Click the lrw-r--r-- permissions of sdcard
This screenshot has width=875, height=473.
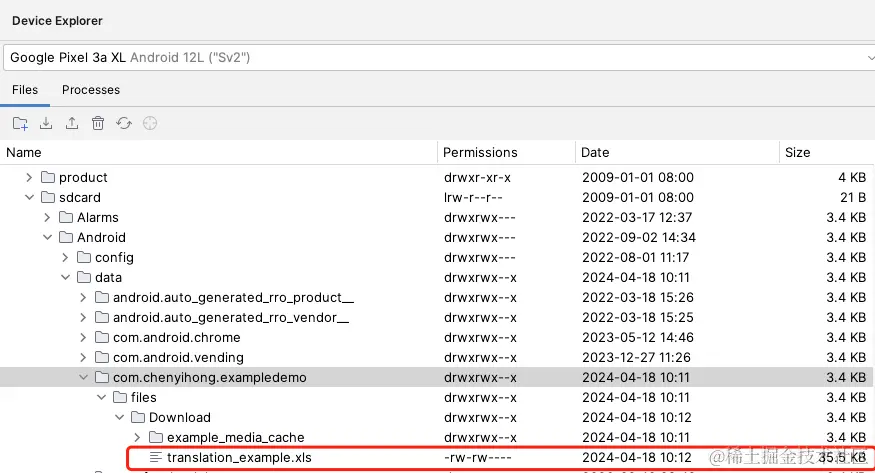[x=473, y=197]
